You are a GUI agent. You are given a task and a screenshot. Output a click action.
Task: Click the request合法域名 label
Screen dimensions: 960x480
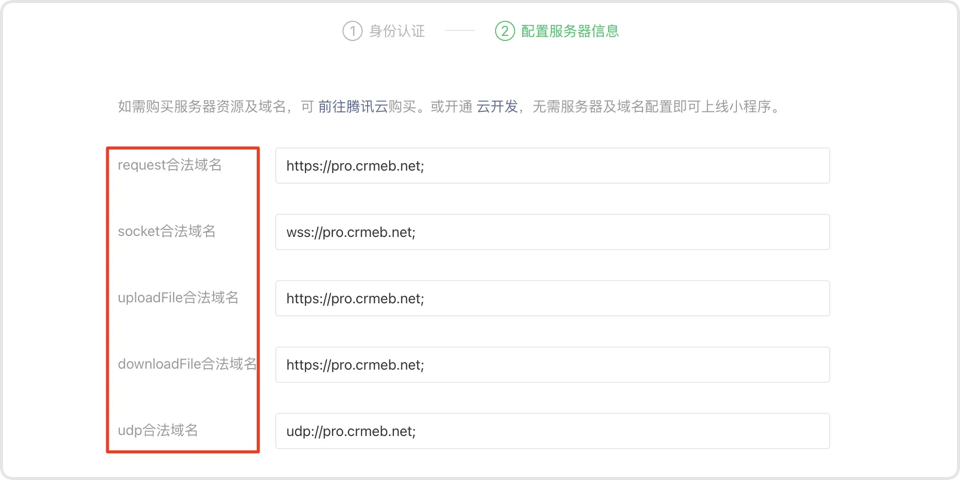[170, 165]
